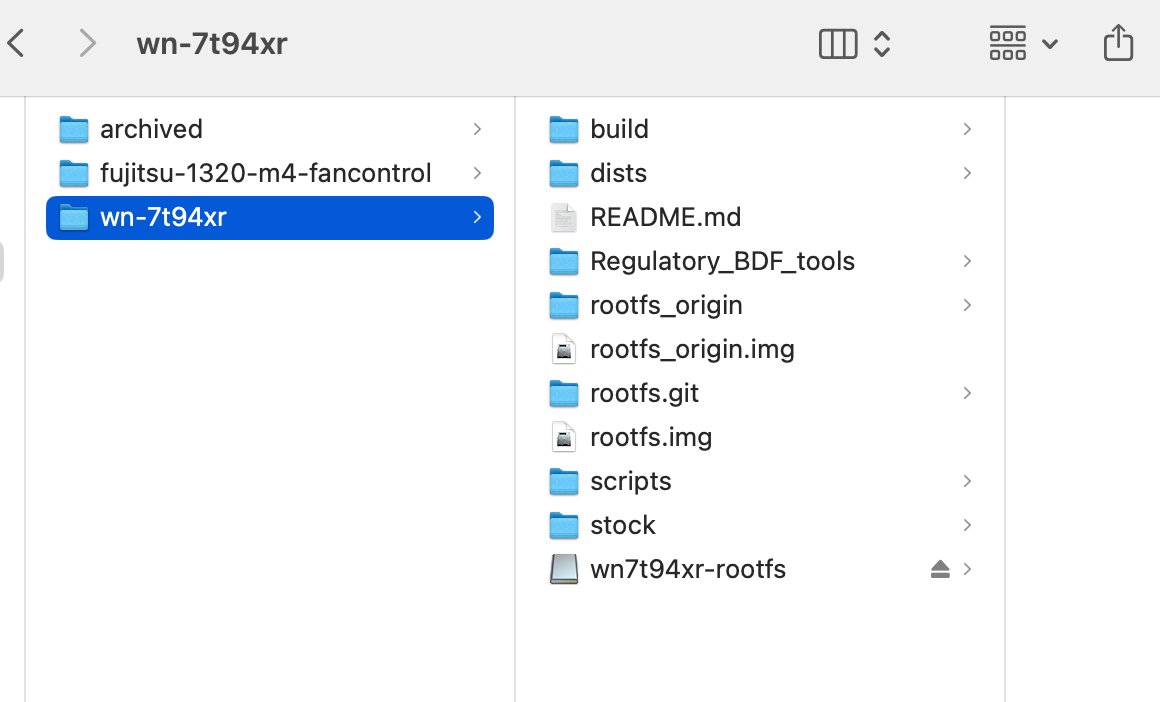1160x702 pixels.
Task: Select the 'fujitsu-1320-m4-fancontrol' name
Action: pyautogui.click(x=266, y=173)
